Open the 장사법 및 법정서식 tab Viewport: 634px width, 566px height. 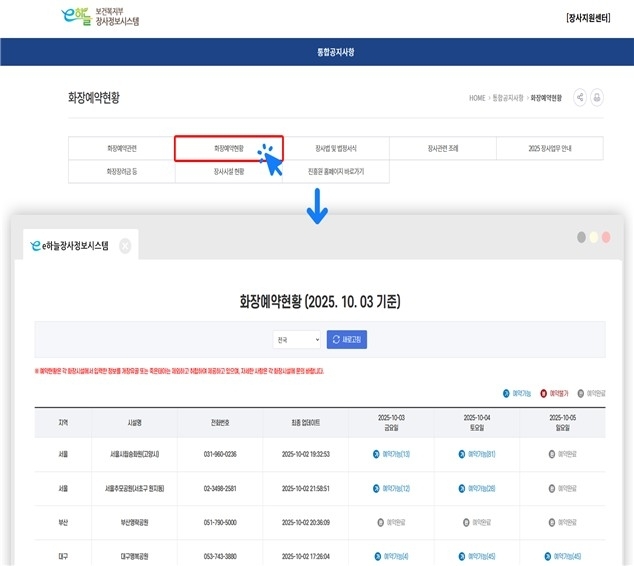(x=335, y=149)
